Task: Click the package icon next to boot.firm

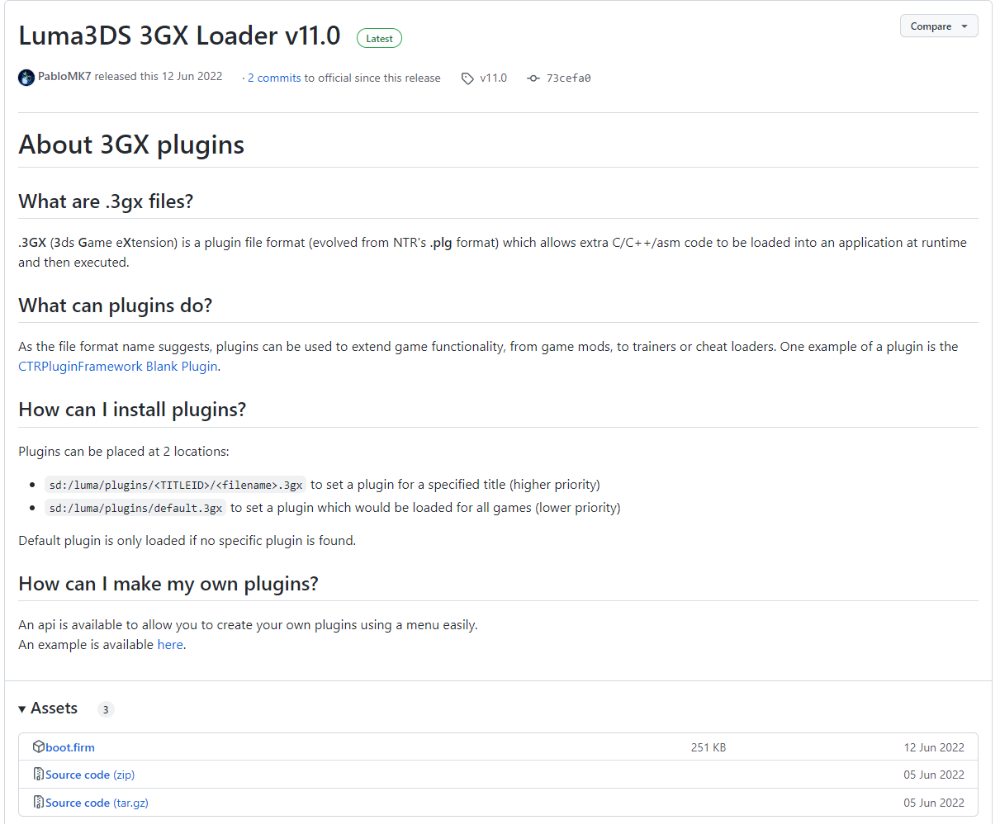Action: (38, 746)
